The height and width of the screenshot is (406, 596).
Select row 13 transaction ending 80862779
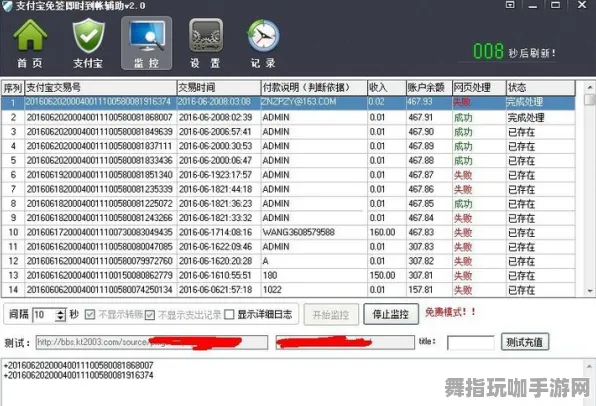point(288,276)
